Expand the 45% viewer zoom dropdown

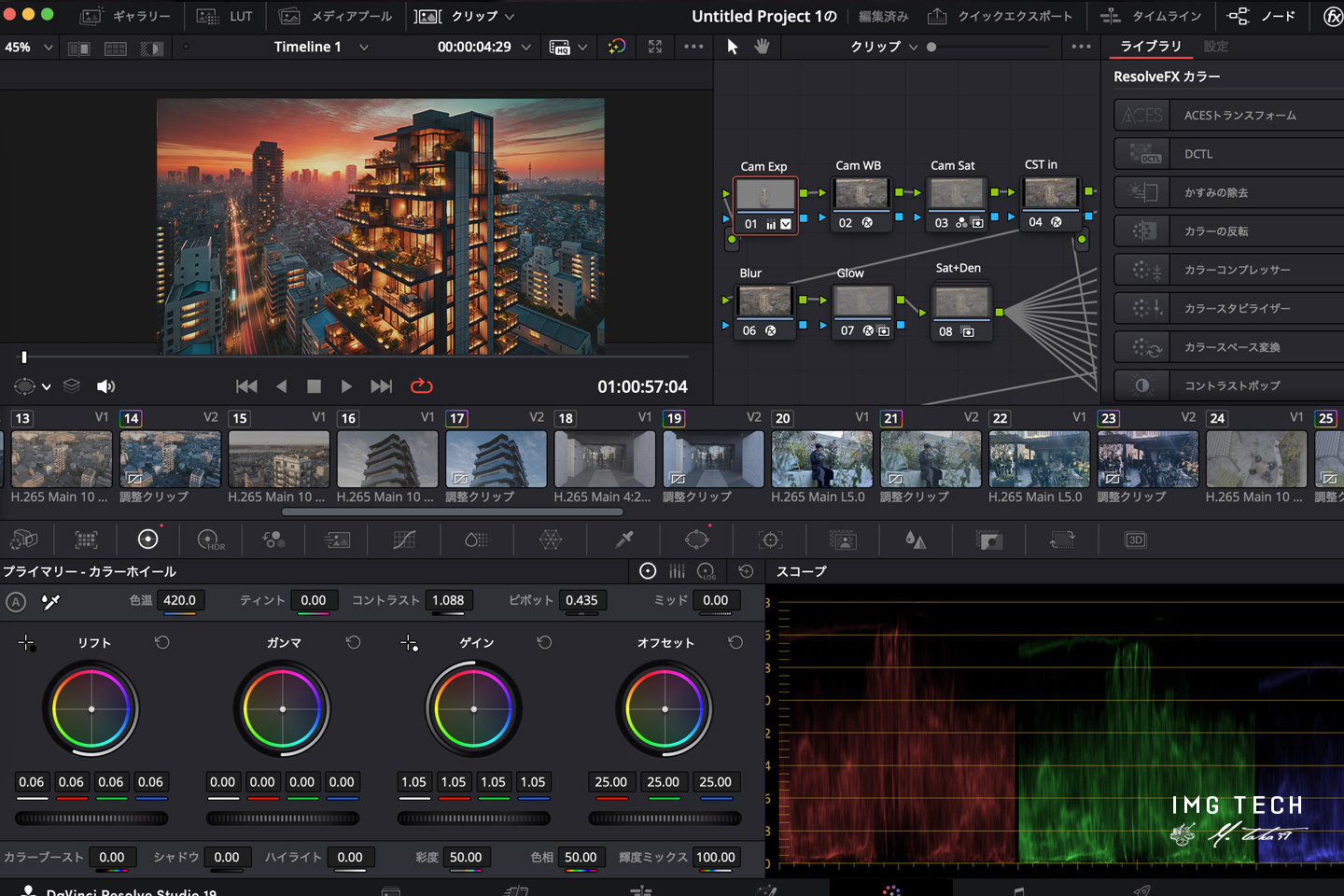(x=47, y=47)
